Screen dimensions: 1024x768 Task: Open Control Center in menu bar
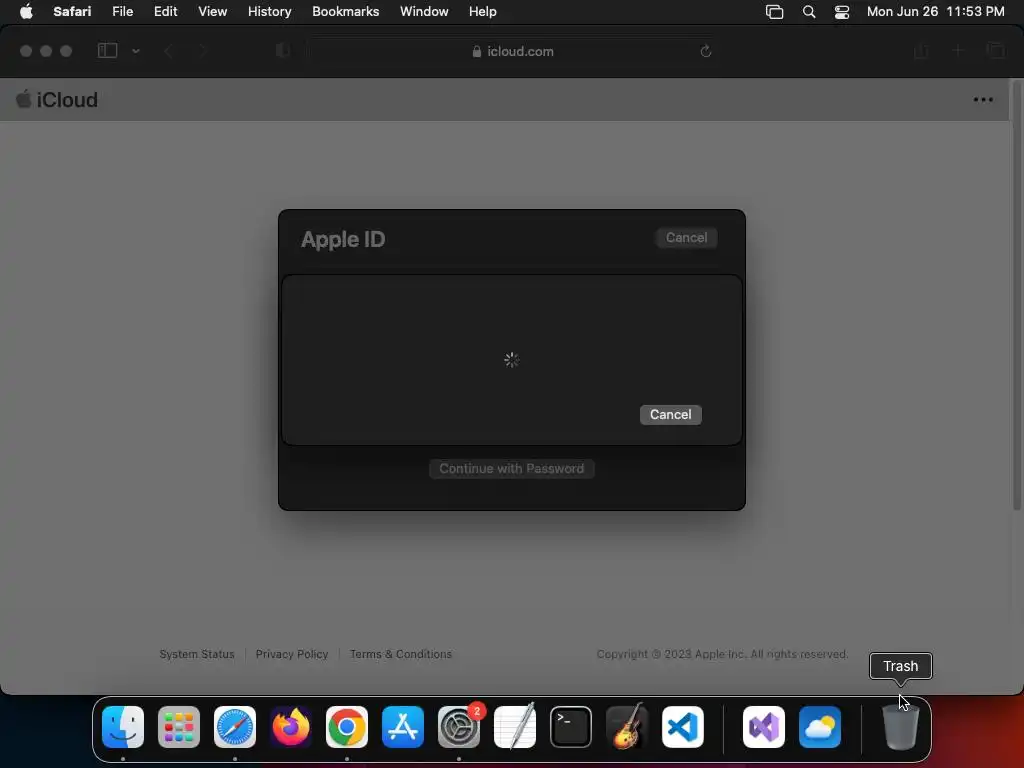(842, 12)
